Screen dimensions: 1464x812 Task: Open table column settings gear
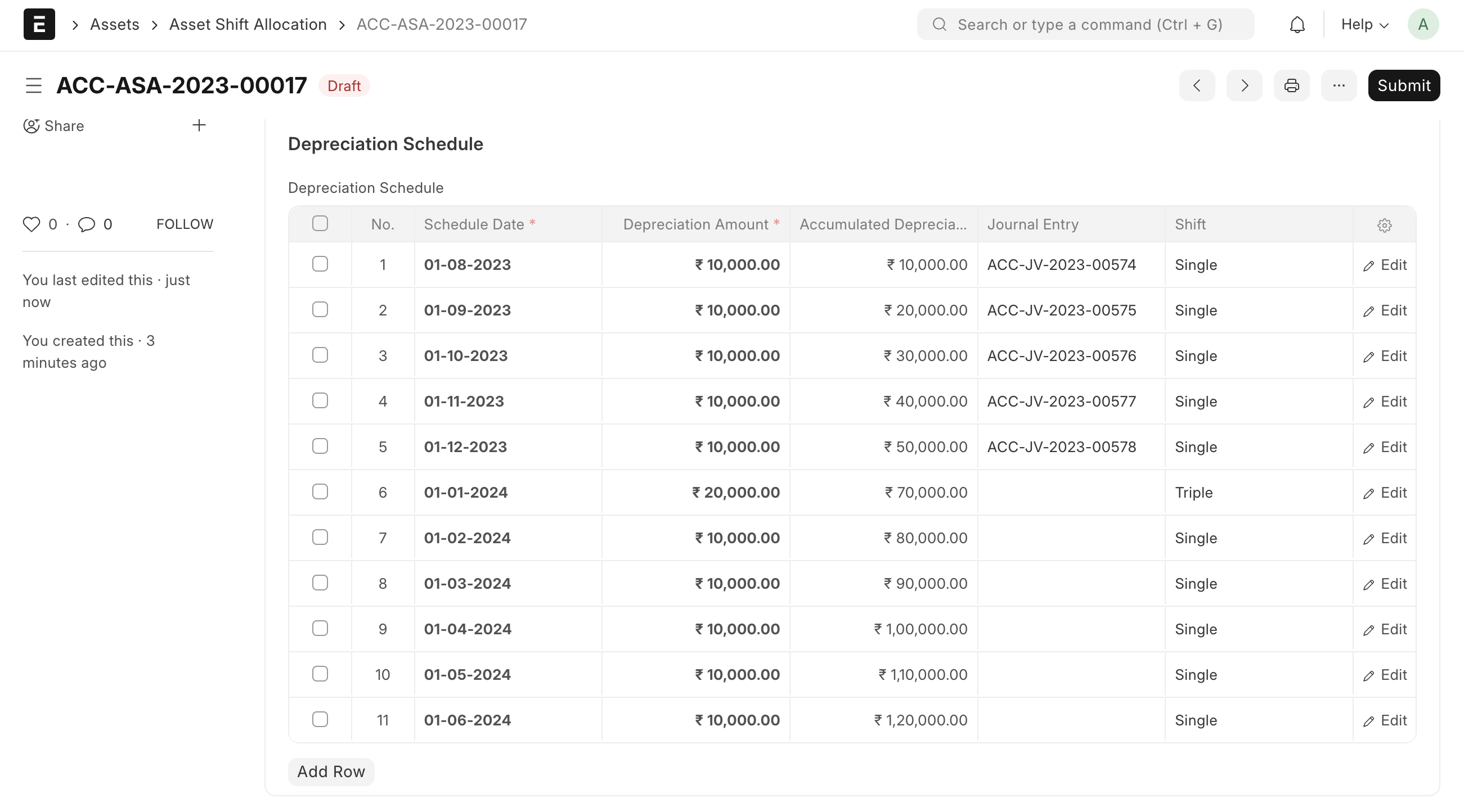point(1385,225)
